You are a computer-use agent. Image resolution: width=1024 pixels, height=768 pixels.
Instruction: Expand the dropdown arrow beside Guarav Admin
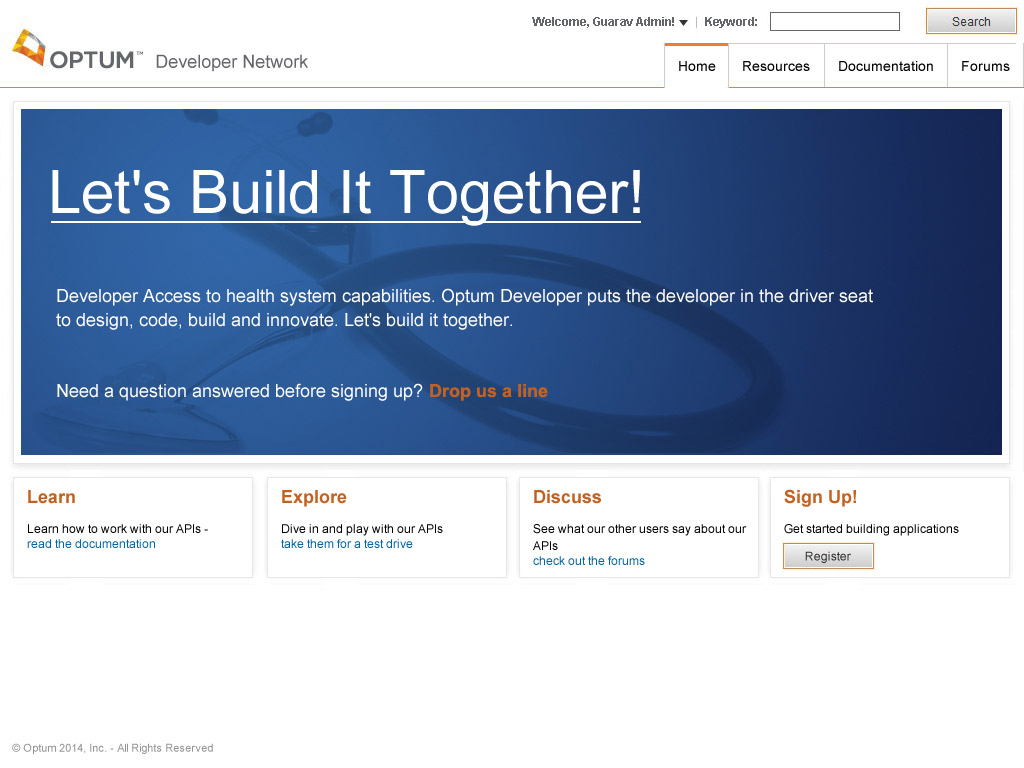684,23
